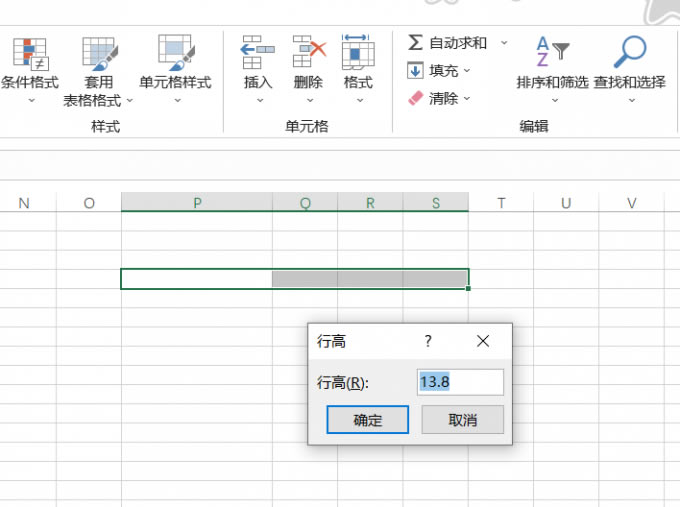Open the Format as Table icon

[x=98, y=54]
